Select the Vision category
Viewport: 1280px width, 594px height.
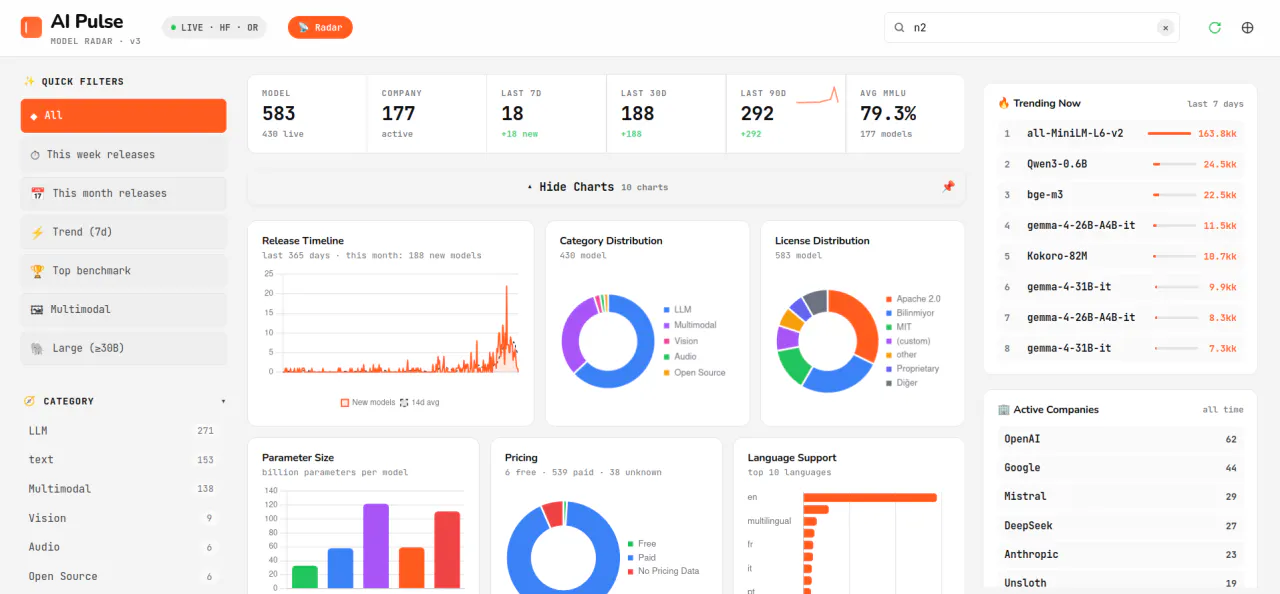coord(123,518)
